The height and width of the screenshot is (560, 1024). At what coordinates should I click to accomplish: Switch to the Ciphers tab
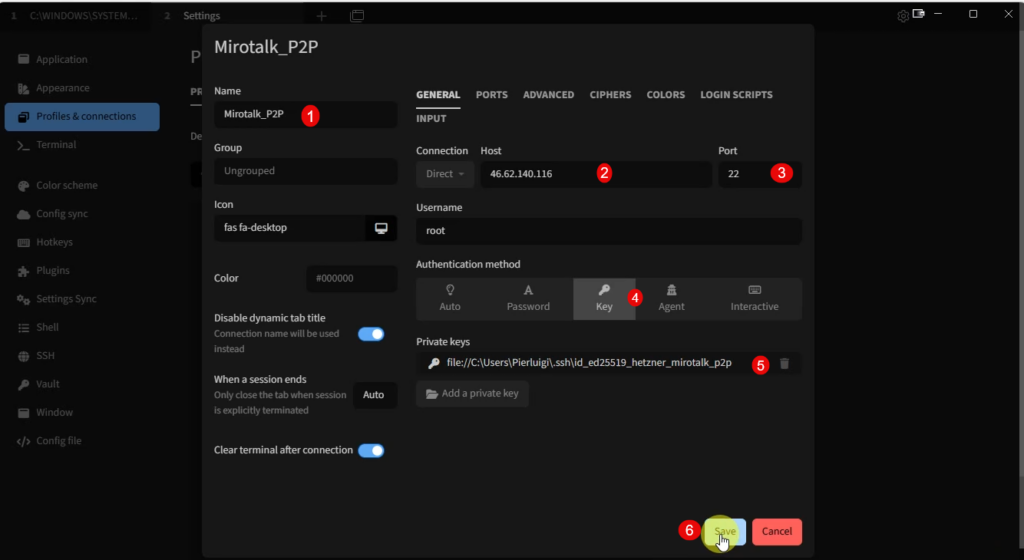coord(610,95)
